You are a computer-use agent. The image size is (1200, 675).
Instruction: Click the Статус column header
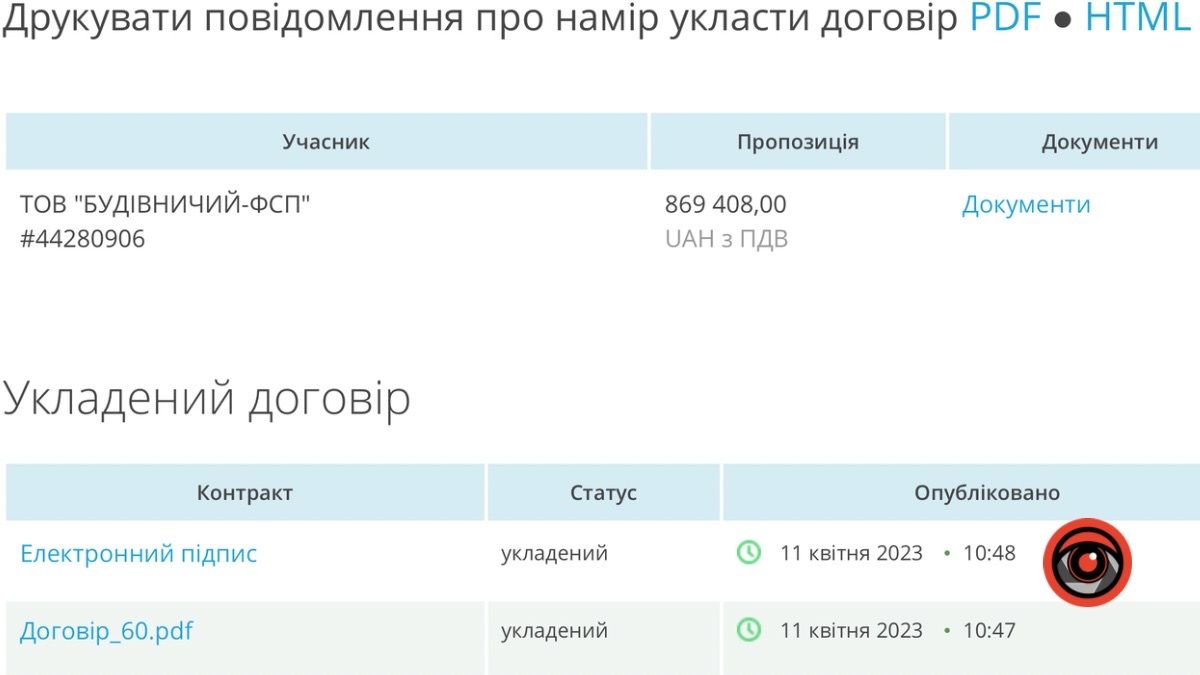coord(602,492)
